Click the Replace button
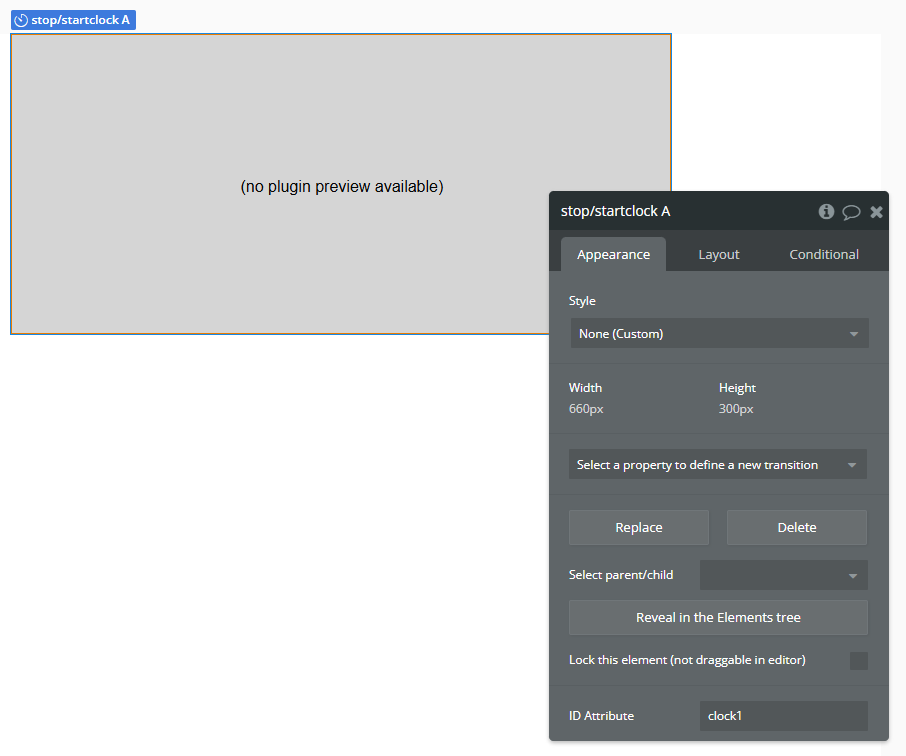This screenshot has width=906, height=756. 638,527
